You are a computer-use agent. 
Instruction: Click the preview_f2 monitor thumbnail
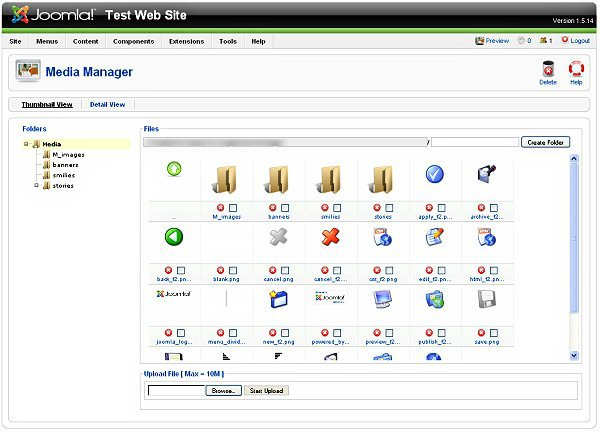(x=383, y=299)
